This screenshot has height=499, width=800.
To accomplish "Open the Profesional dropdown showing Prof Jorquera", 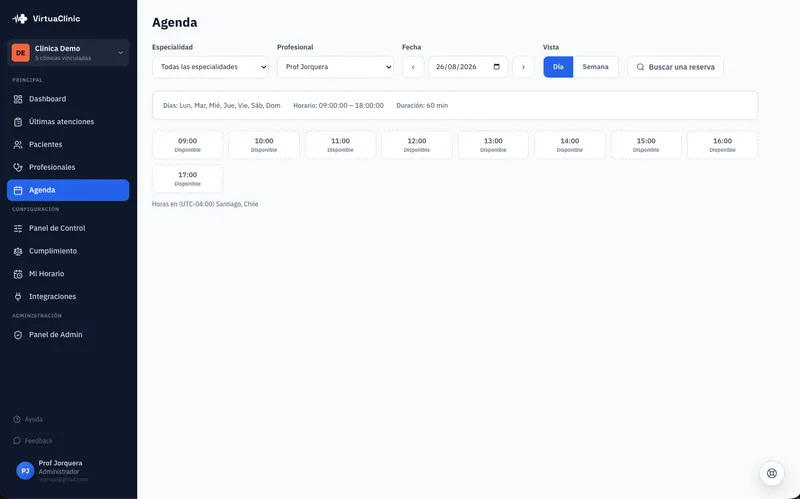I will 335,67.
